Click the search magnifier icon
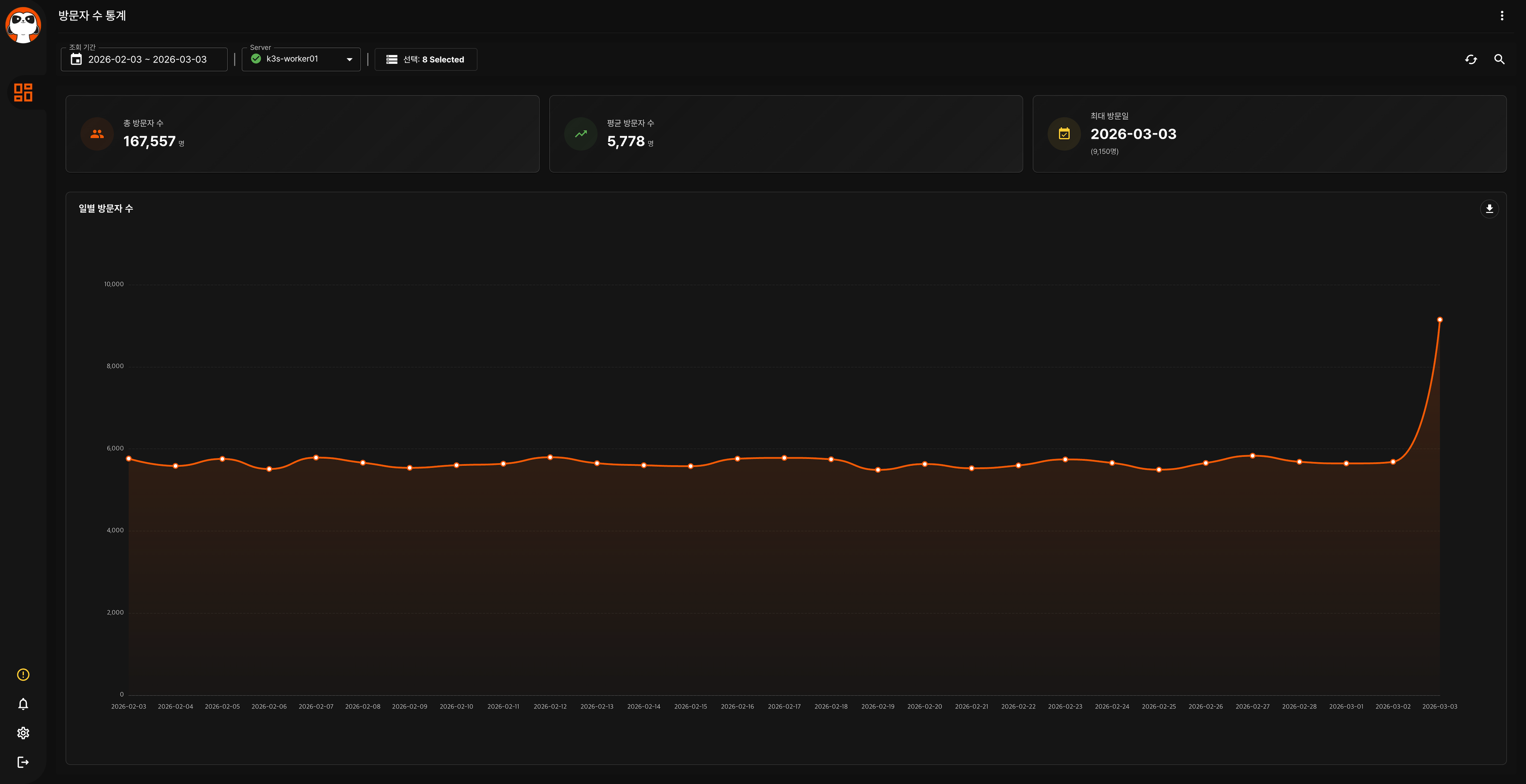Viewport: 1526px width, 784px height. point(1499,59)
